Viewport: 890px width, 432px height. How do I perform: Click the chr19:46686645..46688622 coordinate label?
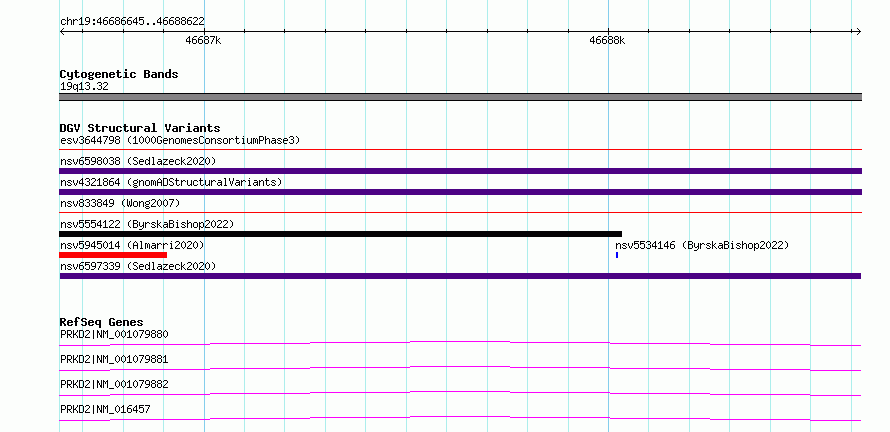(132, 22)
